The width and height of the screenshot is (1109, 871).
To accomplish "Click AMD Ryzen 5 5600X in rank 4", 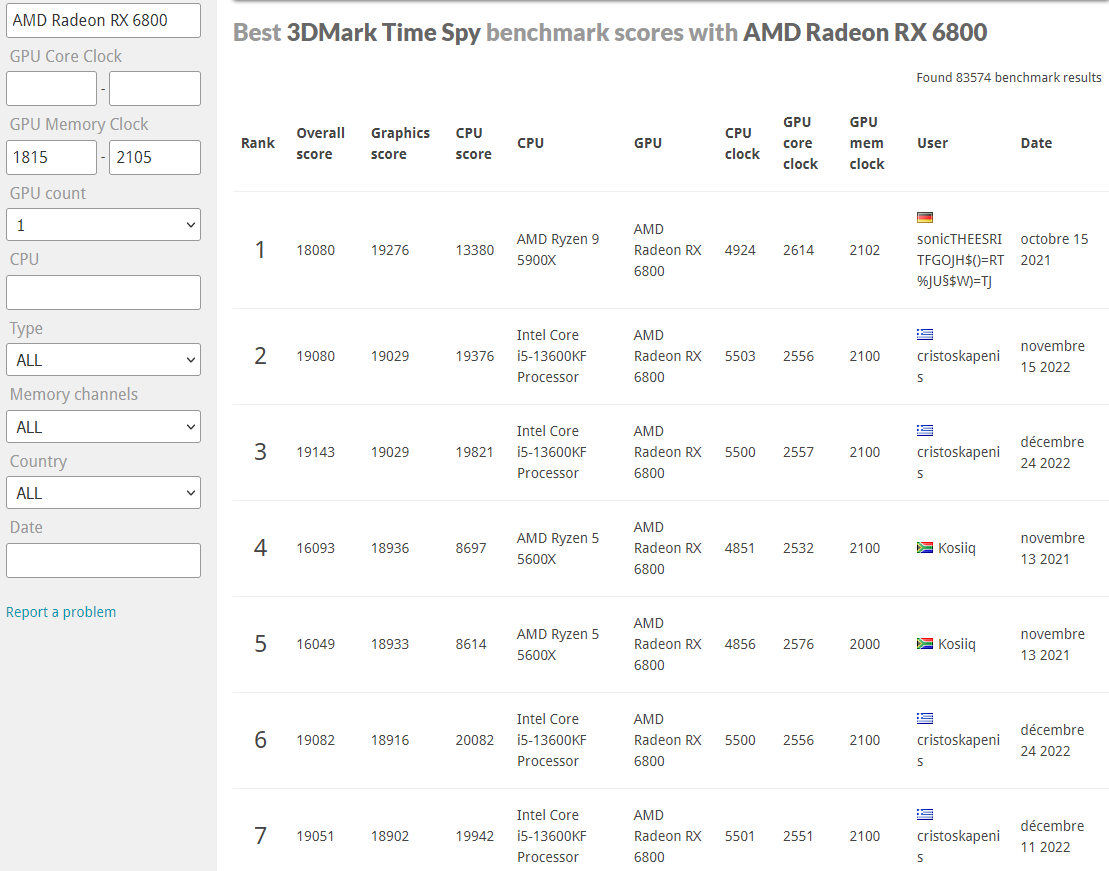I will (x=557, y=548).
